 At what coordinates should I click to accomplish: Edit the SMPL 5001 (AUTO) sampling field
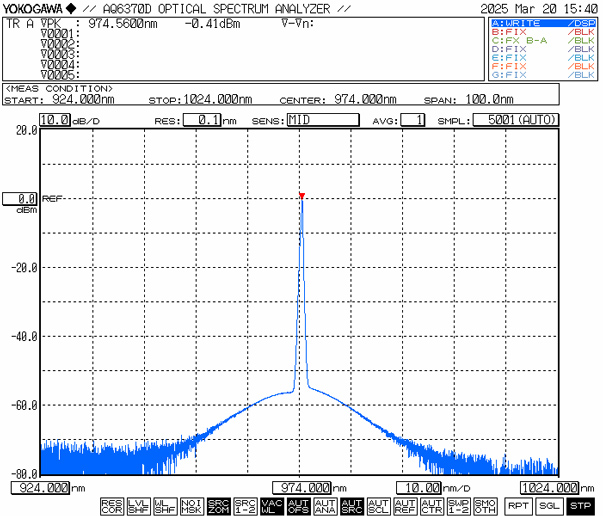516,120
